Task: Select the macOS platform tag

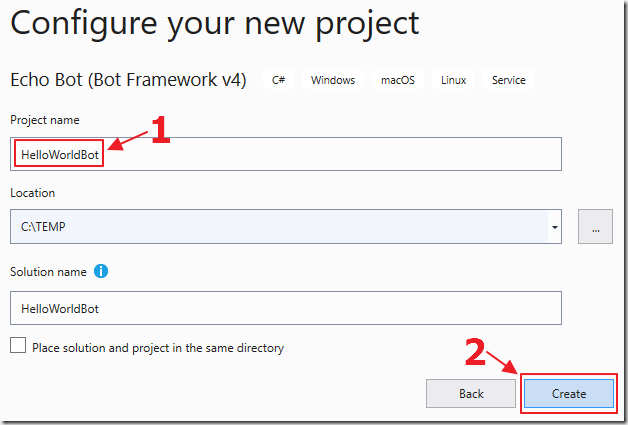Action: tap(398, 80)
